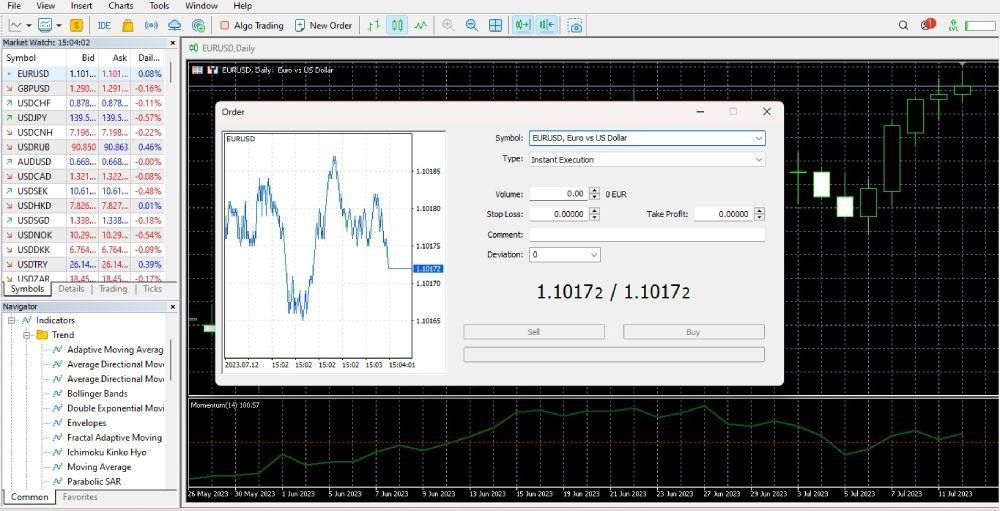This screenshot has width=1000, height=511.
Task: Click the Buy button
Action: [x=693, y=332]
